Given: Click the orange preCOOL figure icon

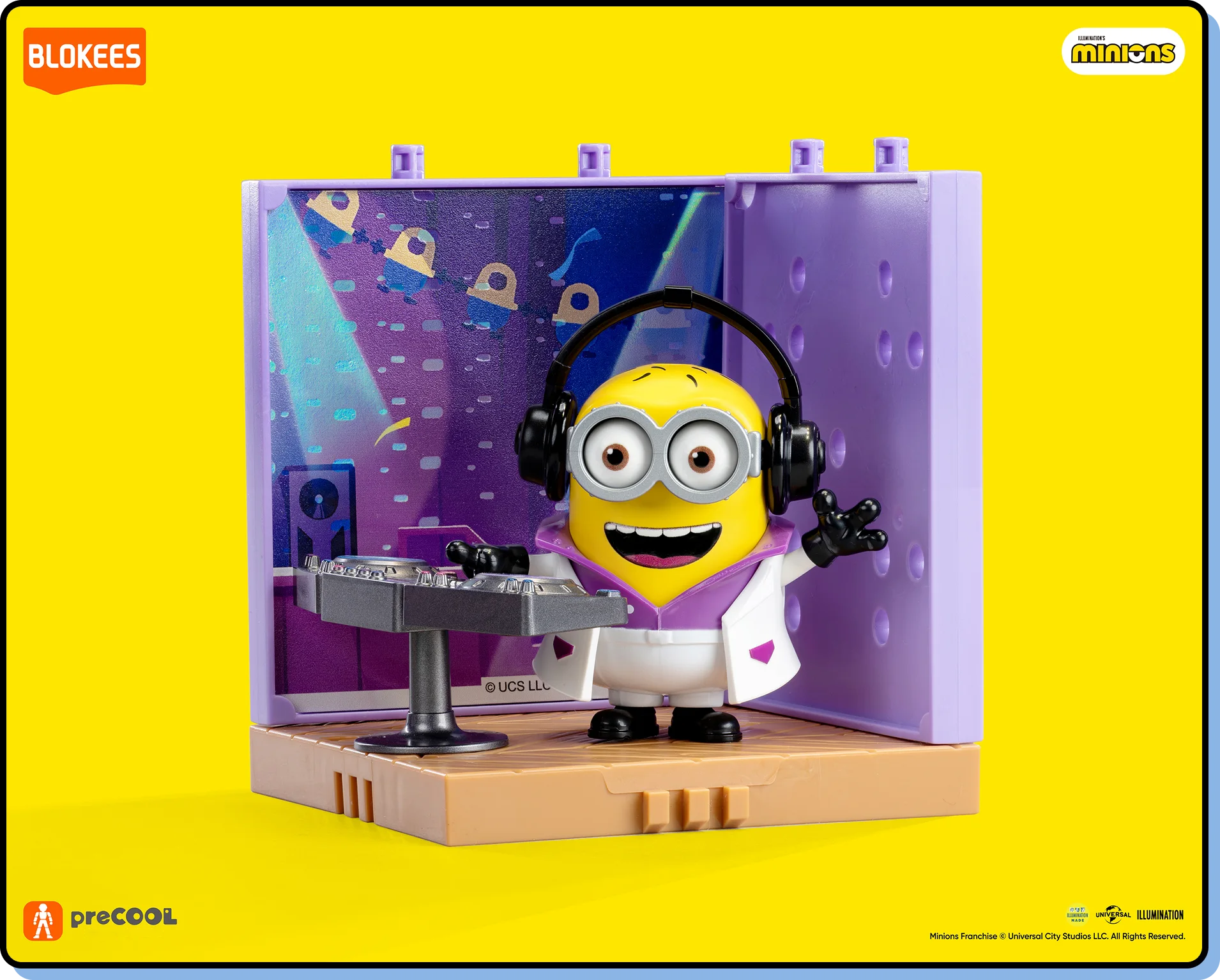Looking at the screenshot, I should [43, 921].
